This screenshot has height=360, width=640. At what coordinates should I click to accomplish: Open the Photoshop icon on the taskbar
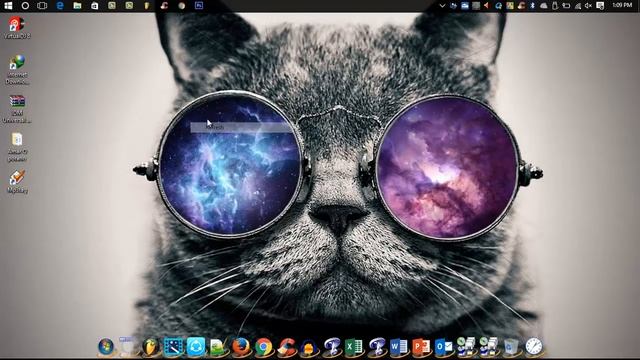[199, 6]
